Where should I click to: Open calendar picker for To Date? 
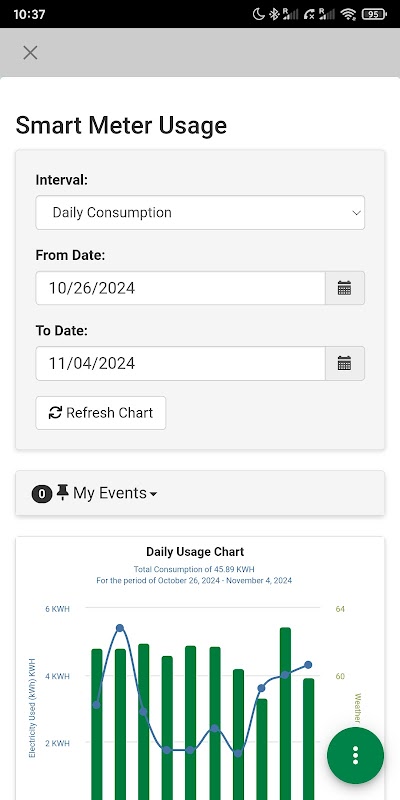pos(344,363)
